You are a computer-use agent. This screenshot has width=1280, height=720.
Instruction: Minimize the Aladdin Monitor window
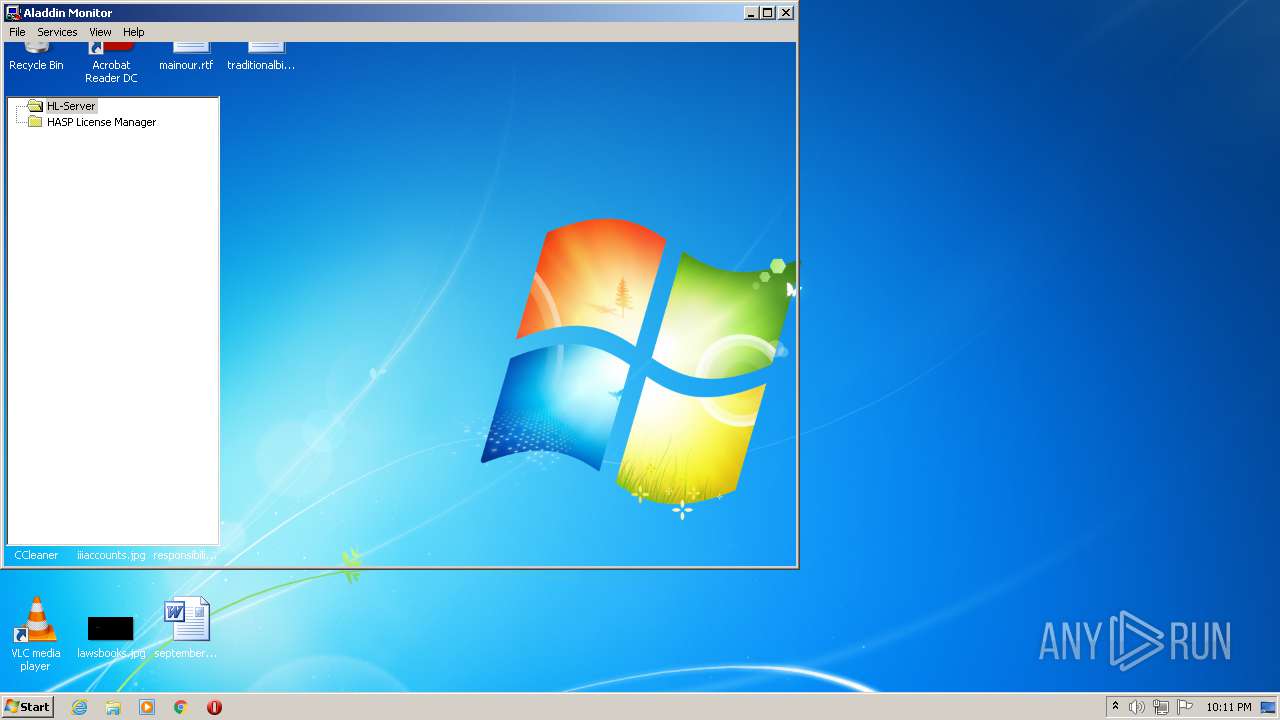751,13
